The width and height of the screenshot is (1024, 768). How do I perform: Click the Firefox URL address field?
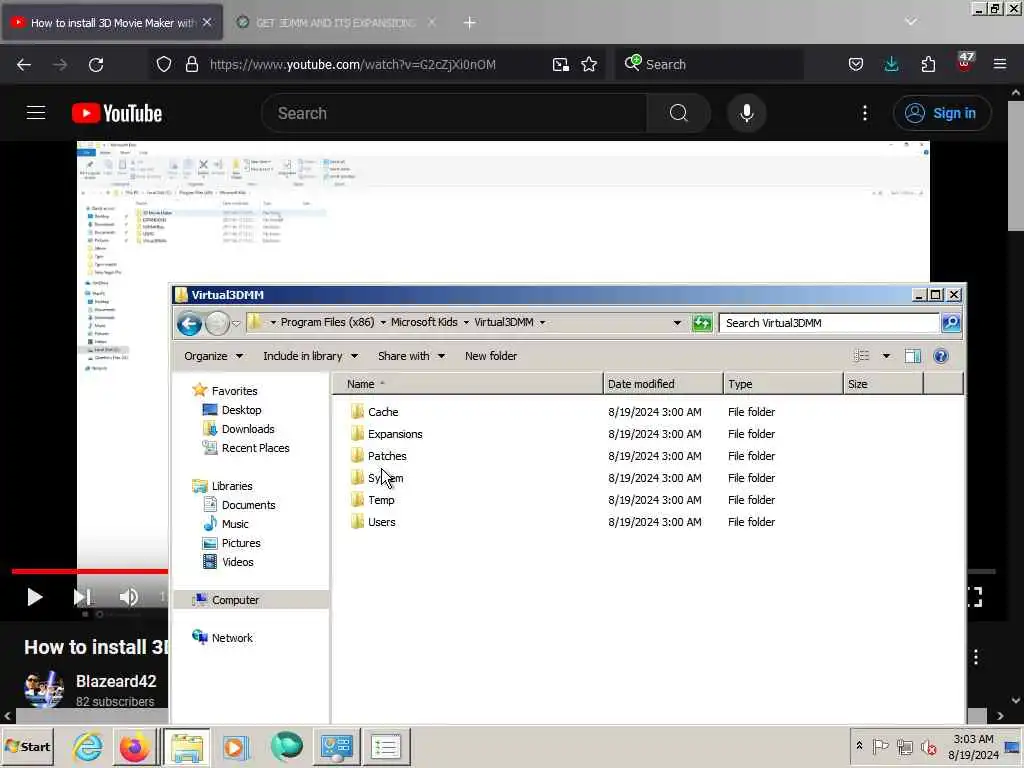353,65
